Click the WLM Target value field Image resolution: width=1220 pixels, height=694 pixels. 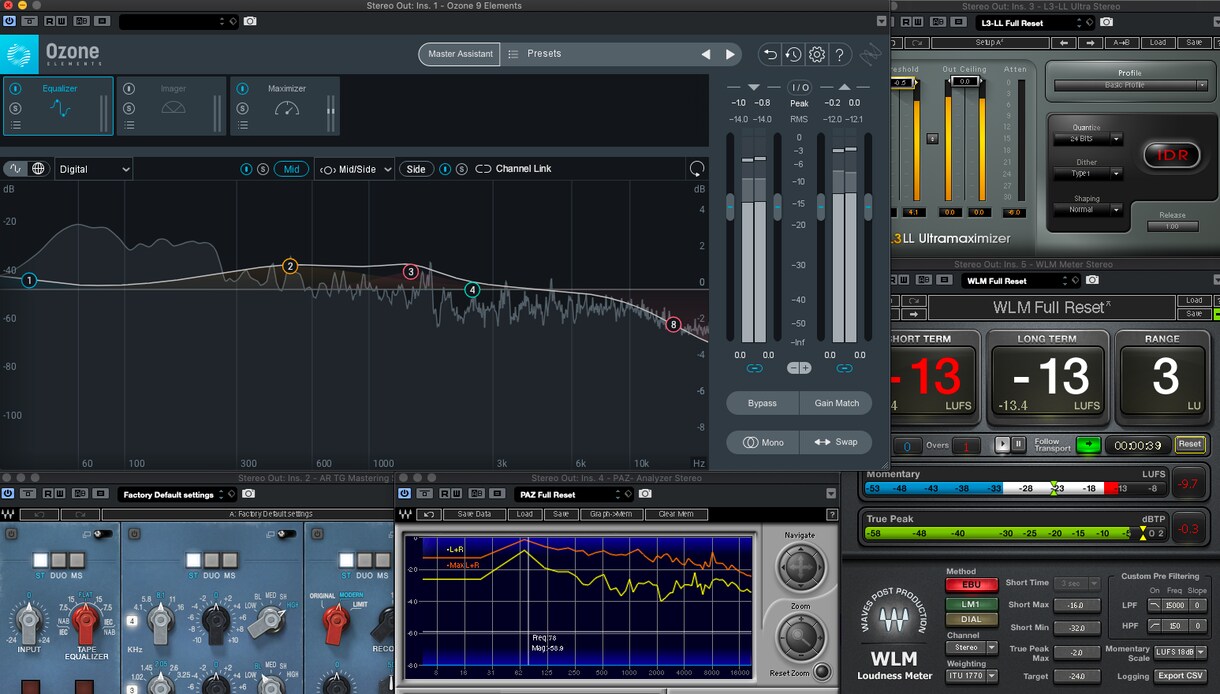coord(1079,676)
